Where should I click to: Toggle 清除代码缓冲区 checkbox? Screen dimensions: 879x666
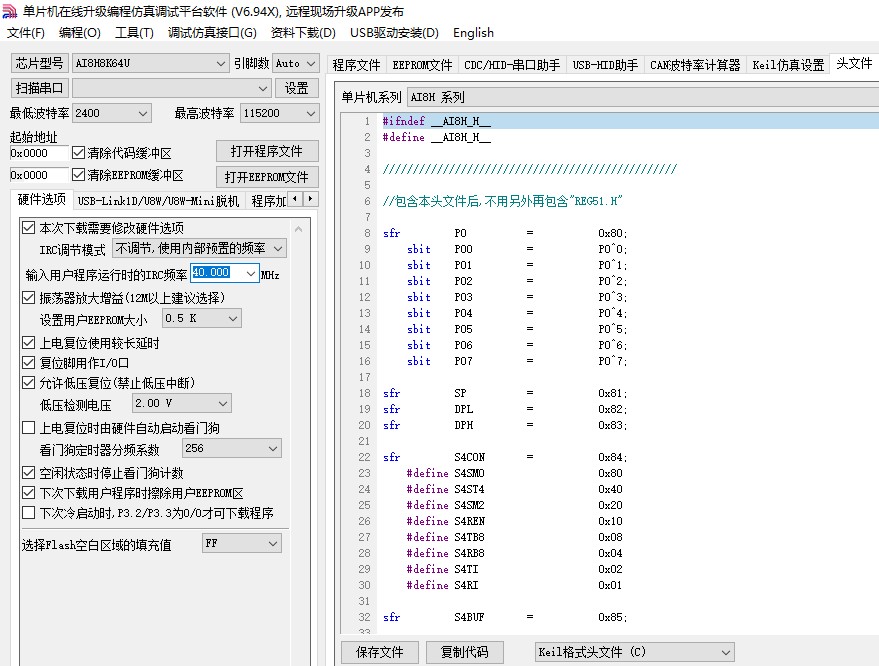point(78,152)
